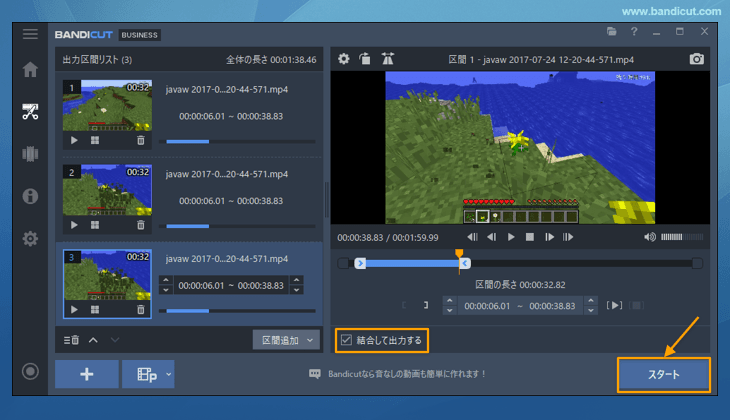Click the rotate video icon in preview toolbar

click(365, 59)
